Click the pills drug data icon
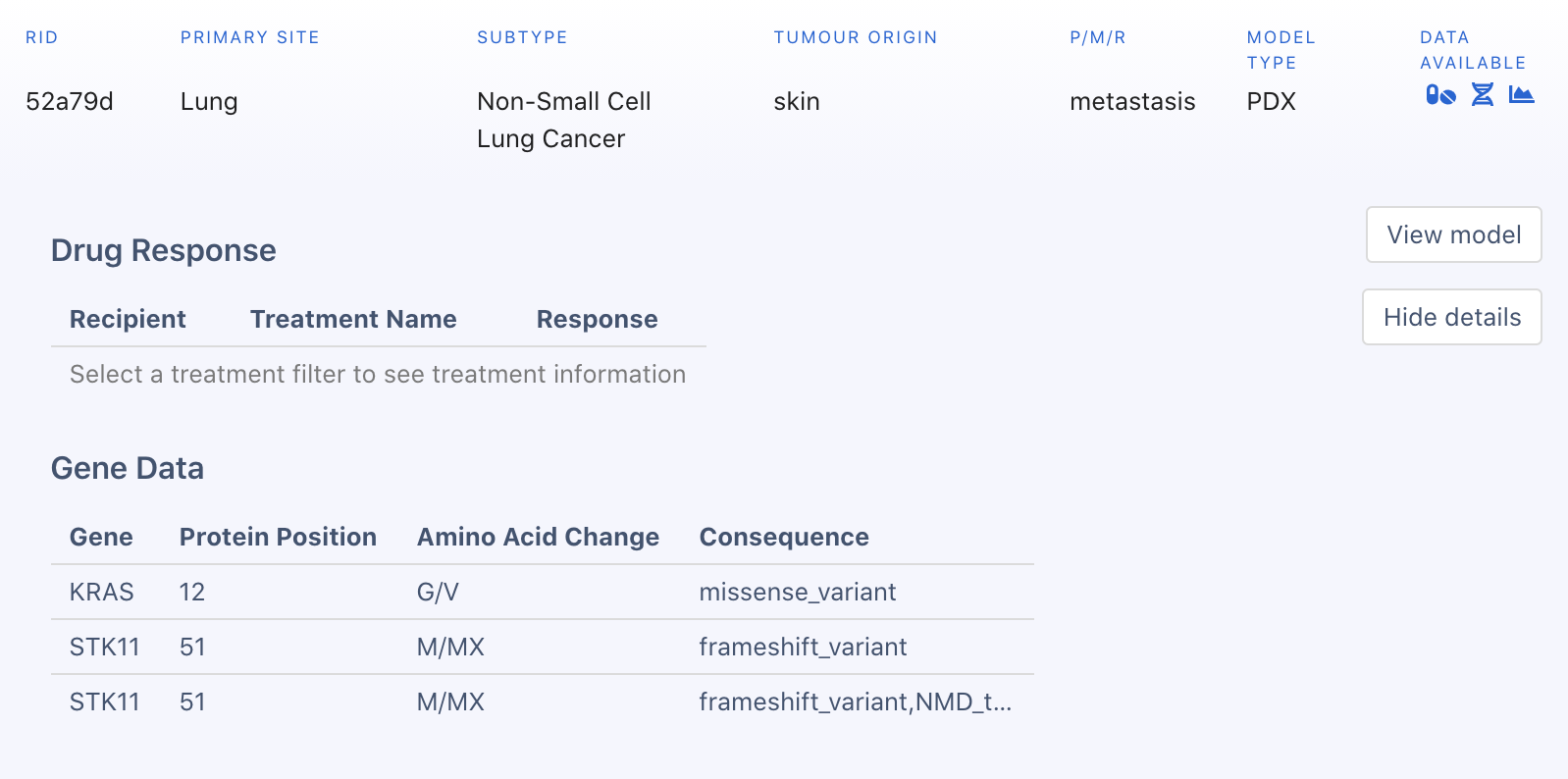Image resolution: width=1568 pixels, height=779 pixels. pos(1439,95)
